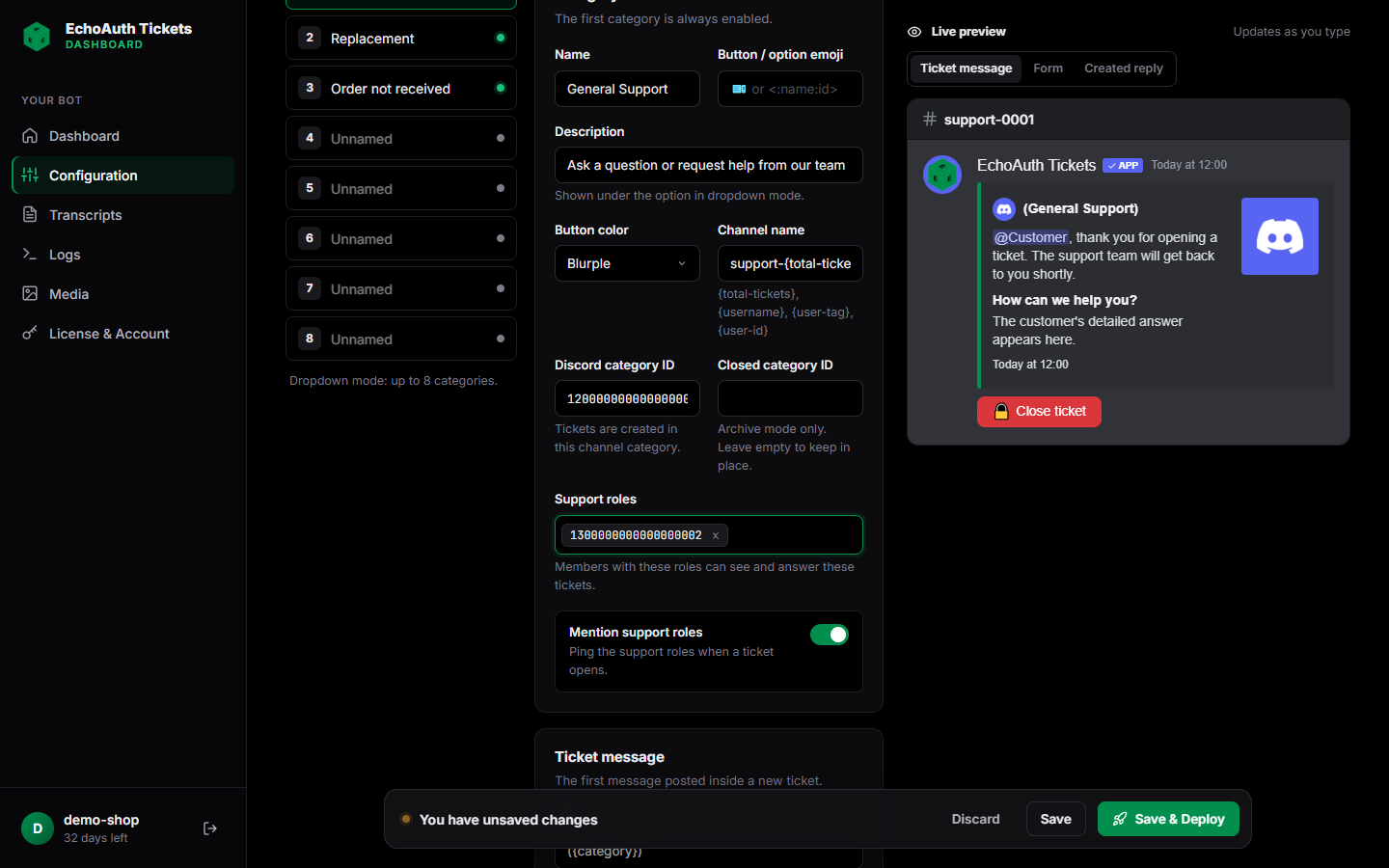
Task: Remove the 1300000000000000002 role tag
Action: pos(716,535)
